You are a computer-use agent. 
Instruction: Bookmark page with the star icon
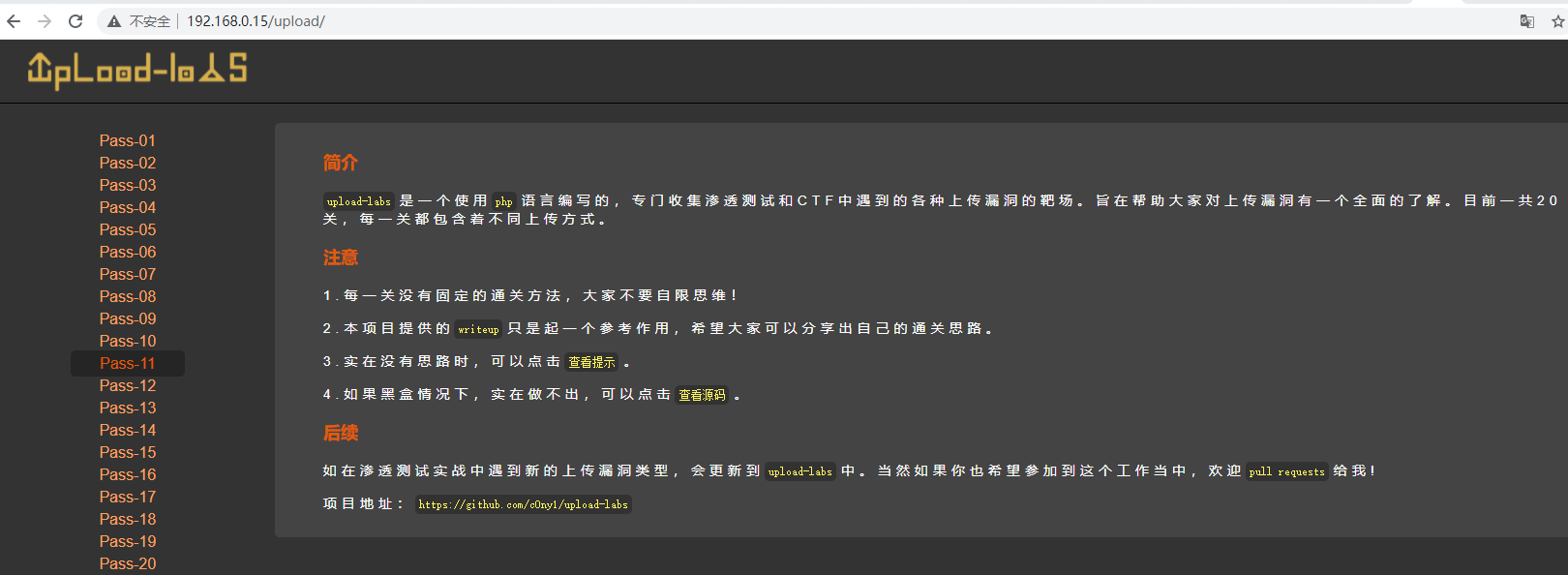pos(1557,21)
